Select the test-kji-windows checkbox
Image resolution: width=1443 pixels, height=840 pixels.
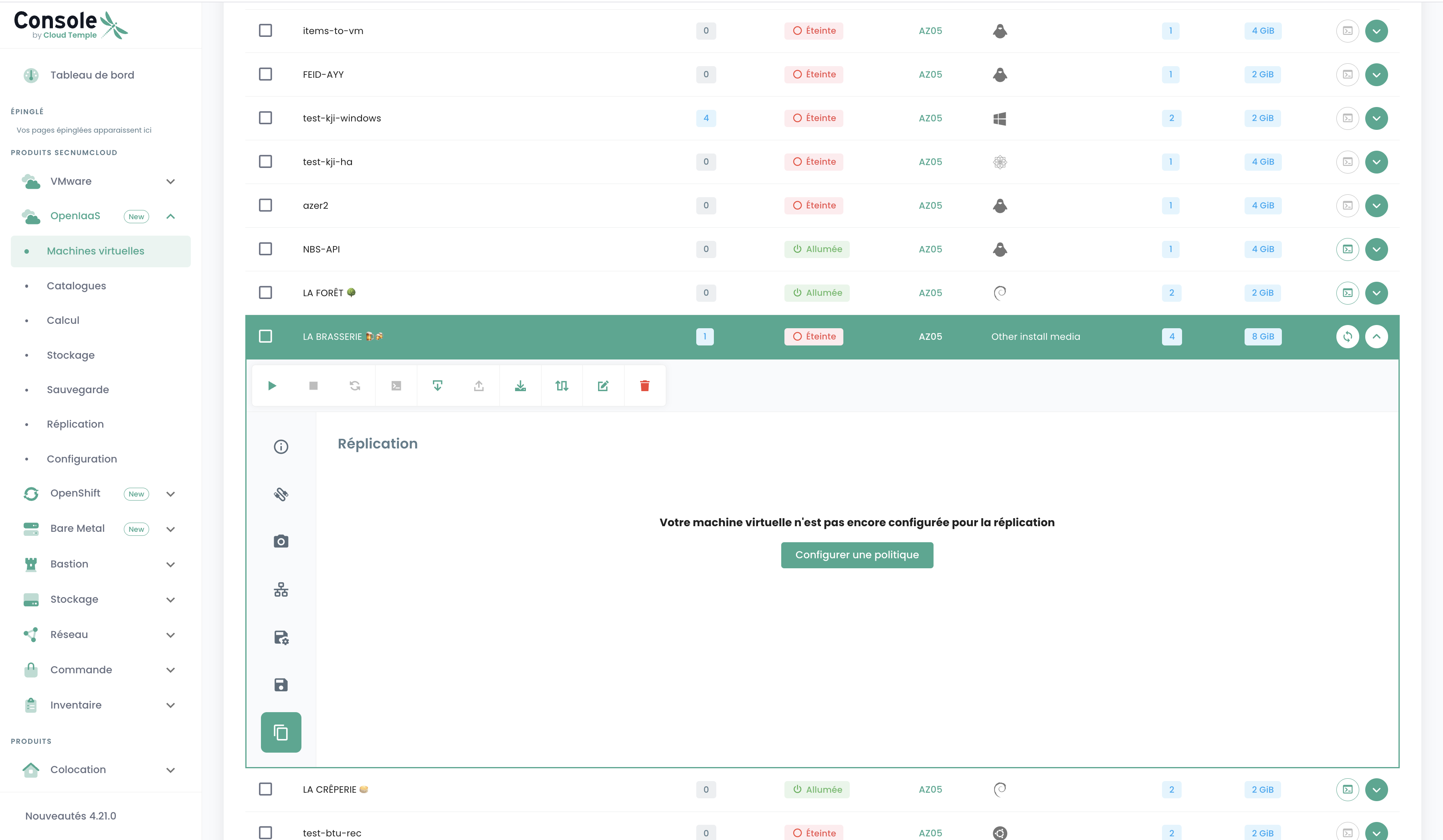(x=265, y=118)
